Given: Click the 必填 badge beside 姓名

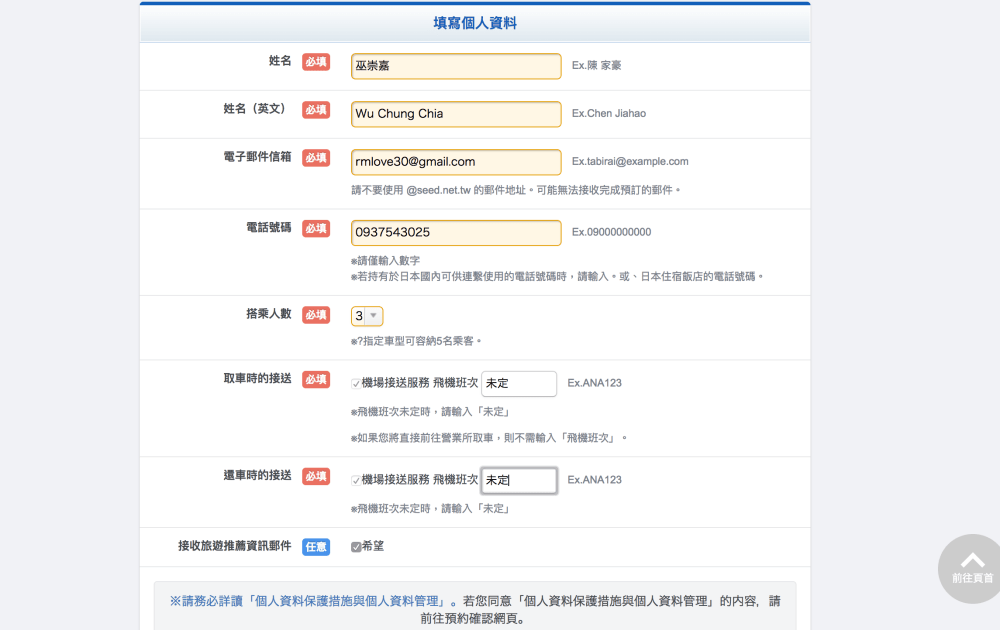Looking at the screenshot, I should [316, 62].
